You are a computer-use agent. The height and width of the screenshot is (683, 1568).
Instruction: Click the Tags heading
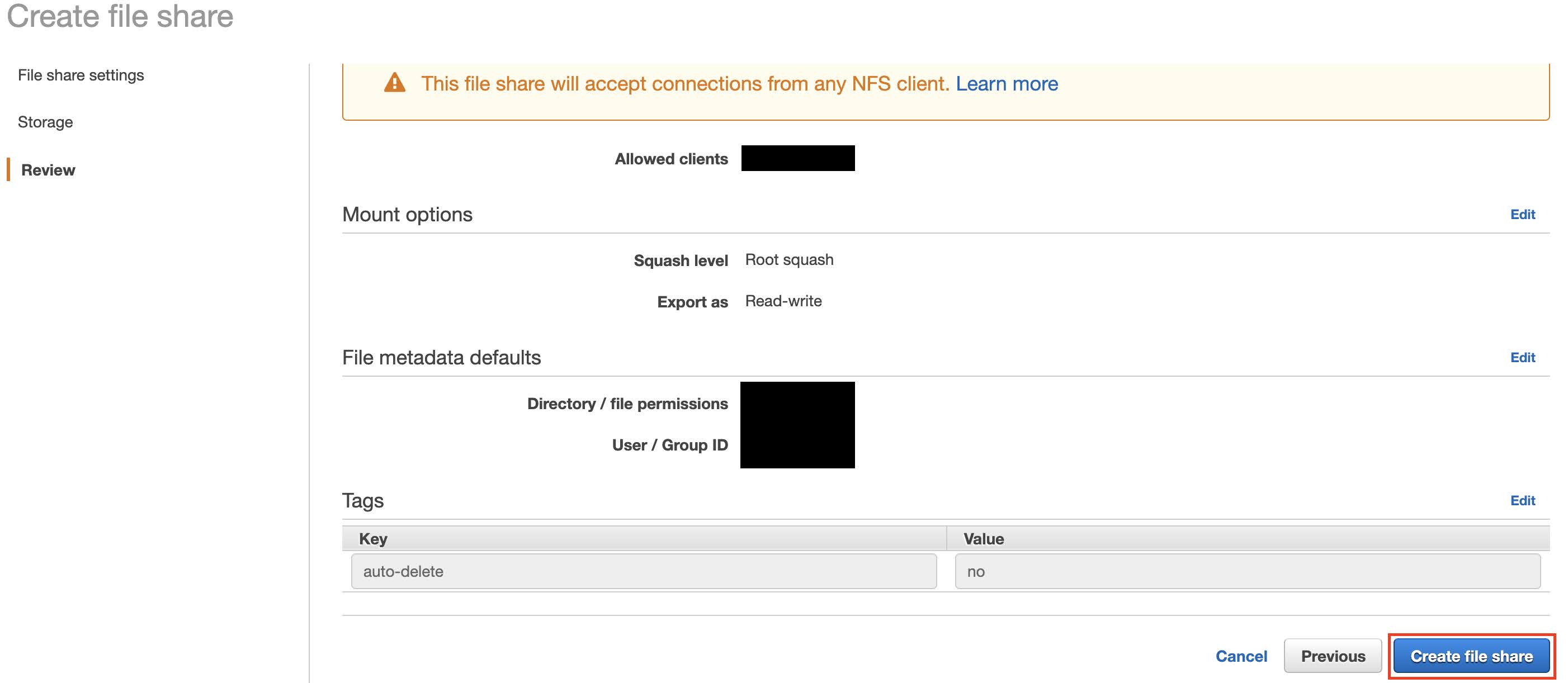[363, 501]
